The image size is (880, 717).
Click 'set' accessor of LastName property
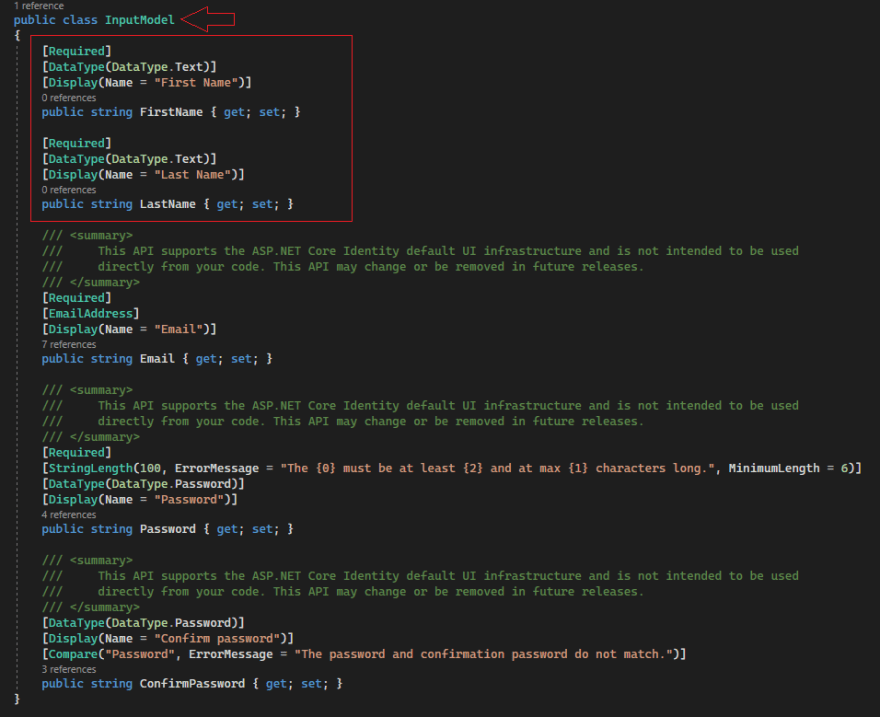[x=262, y=204]
